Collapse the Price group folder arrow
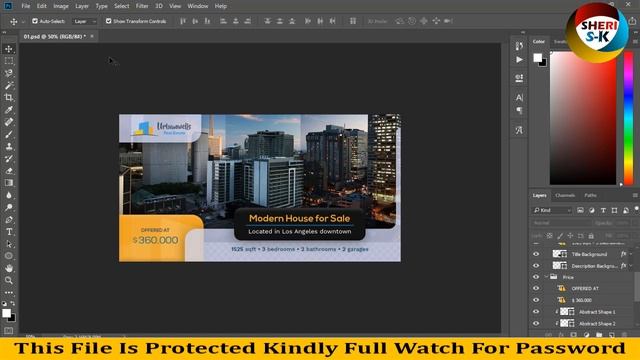Image resolution: width=640 pixels, height=360 pixels. point(547,277)
